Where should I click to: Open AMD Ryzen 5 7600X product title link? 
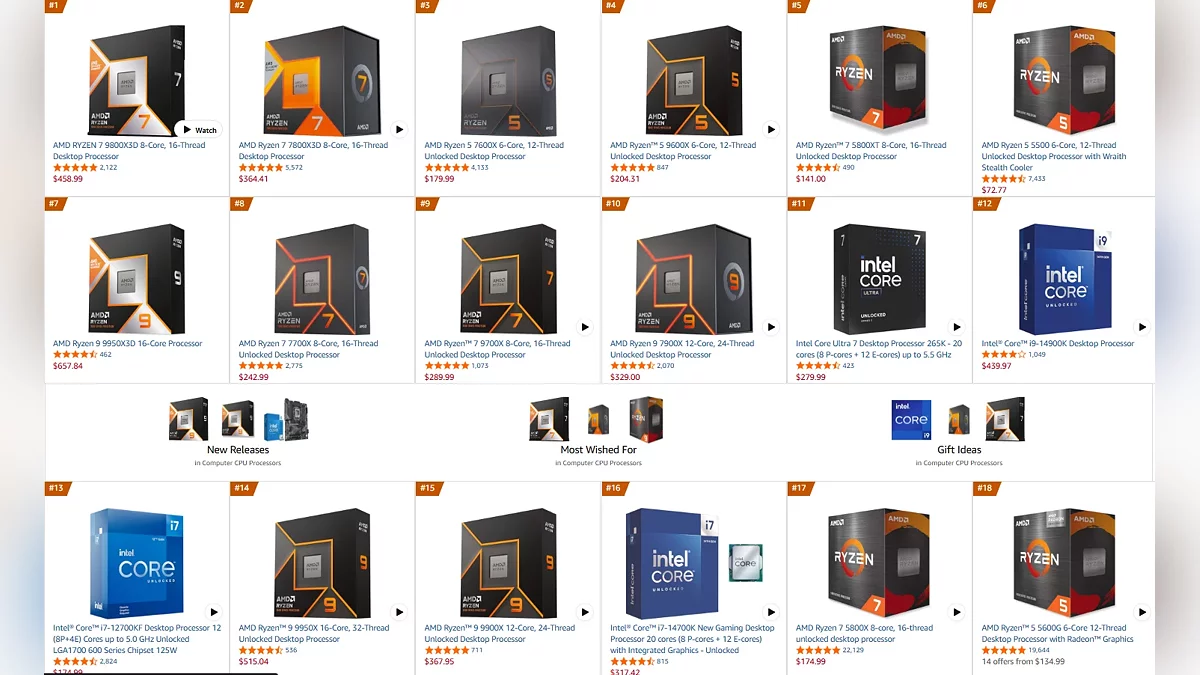pyautogui.click(x=494, y=151)
